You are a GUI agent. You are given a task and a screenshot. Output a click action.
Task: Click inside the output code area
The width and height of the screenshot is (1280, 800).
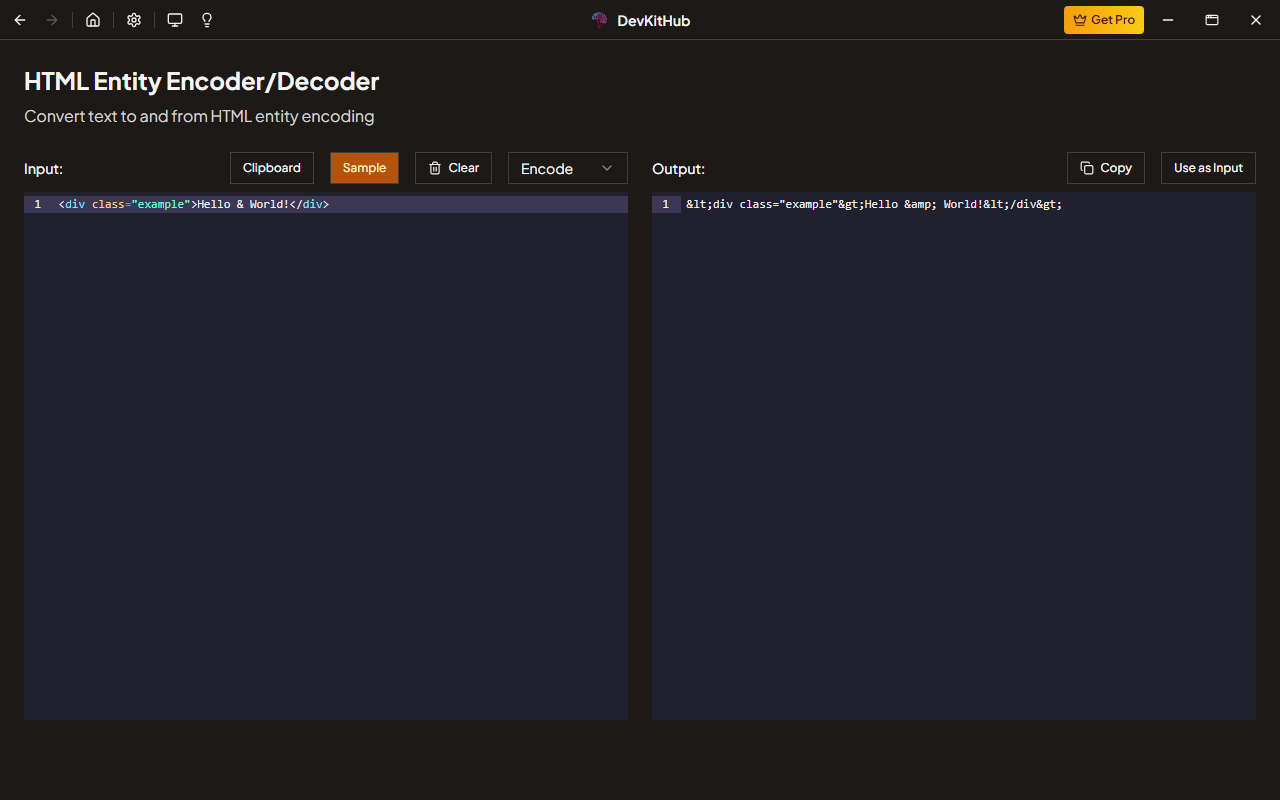tap(954, 457)
